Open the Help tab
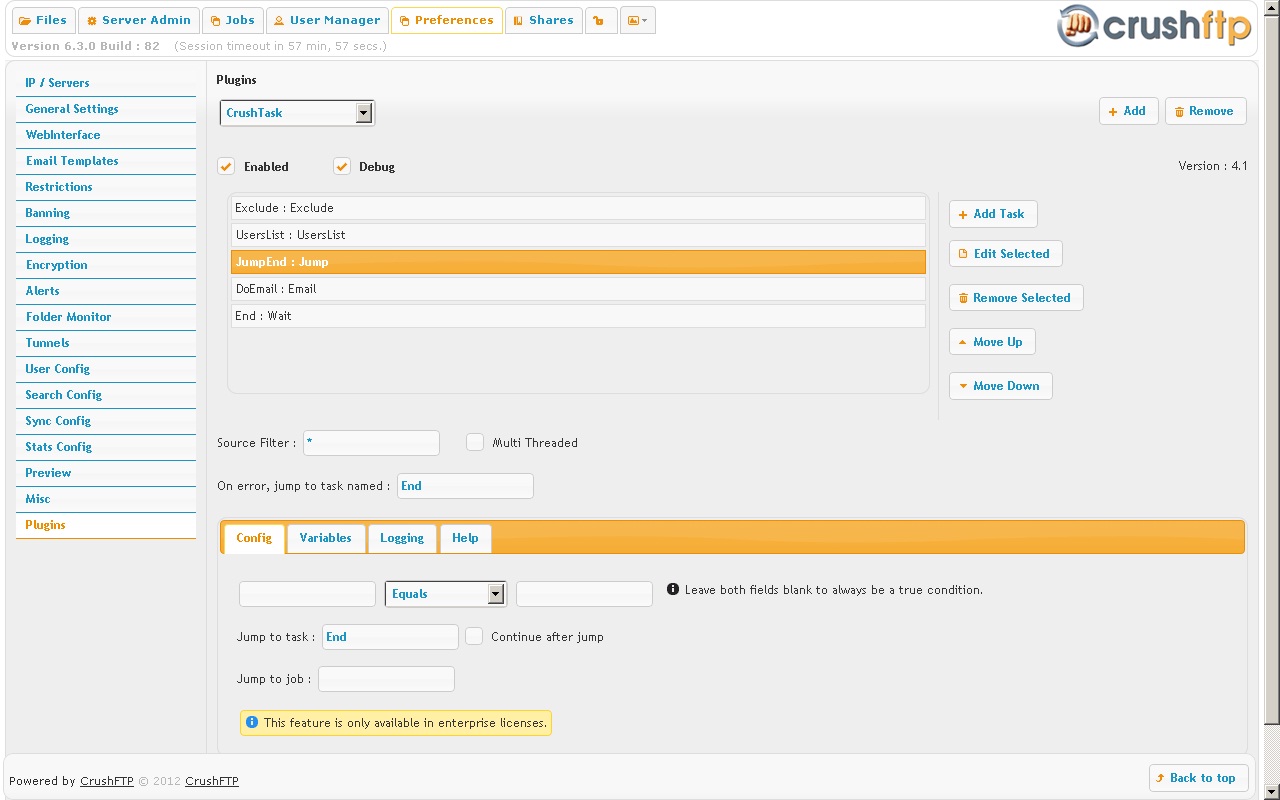This screenshot has width=1280, height=800. coord(465,538)
